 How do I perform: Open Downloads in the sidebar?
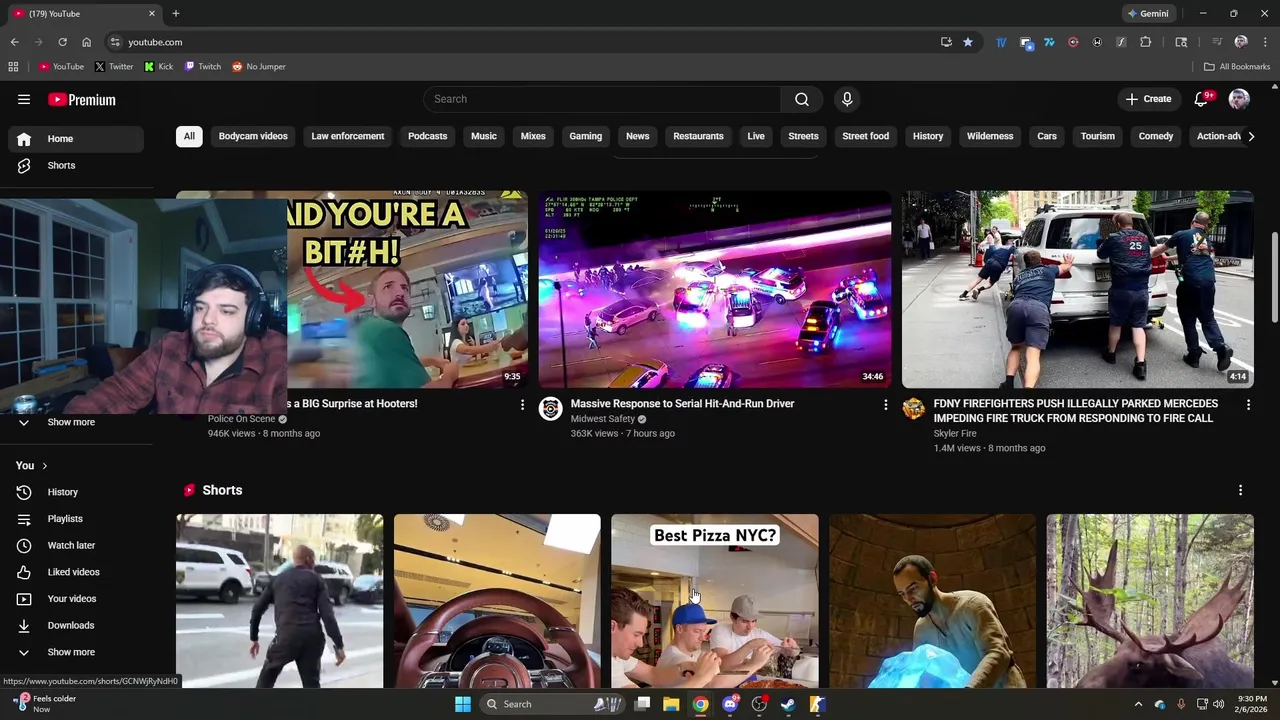(x=76, y=625)
